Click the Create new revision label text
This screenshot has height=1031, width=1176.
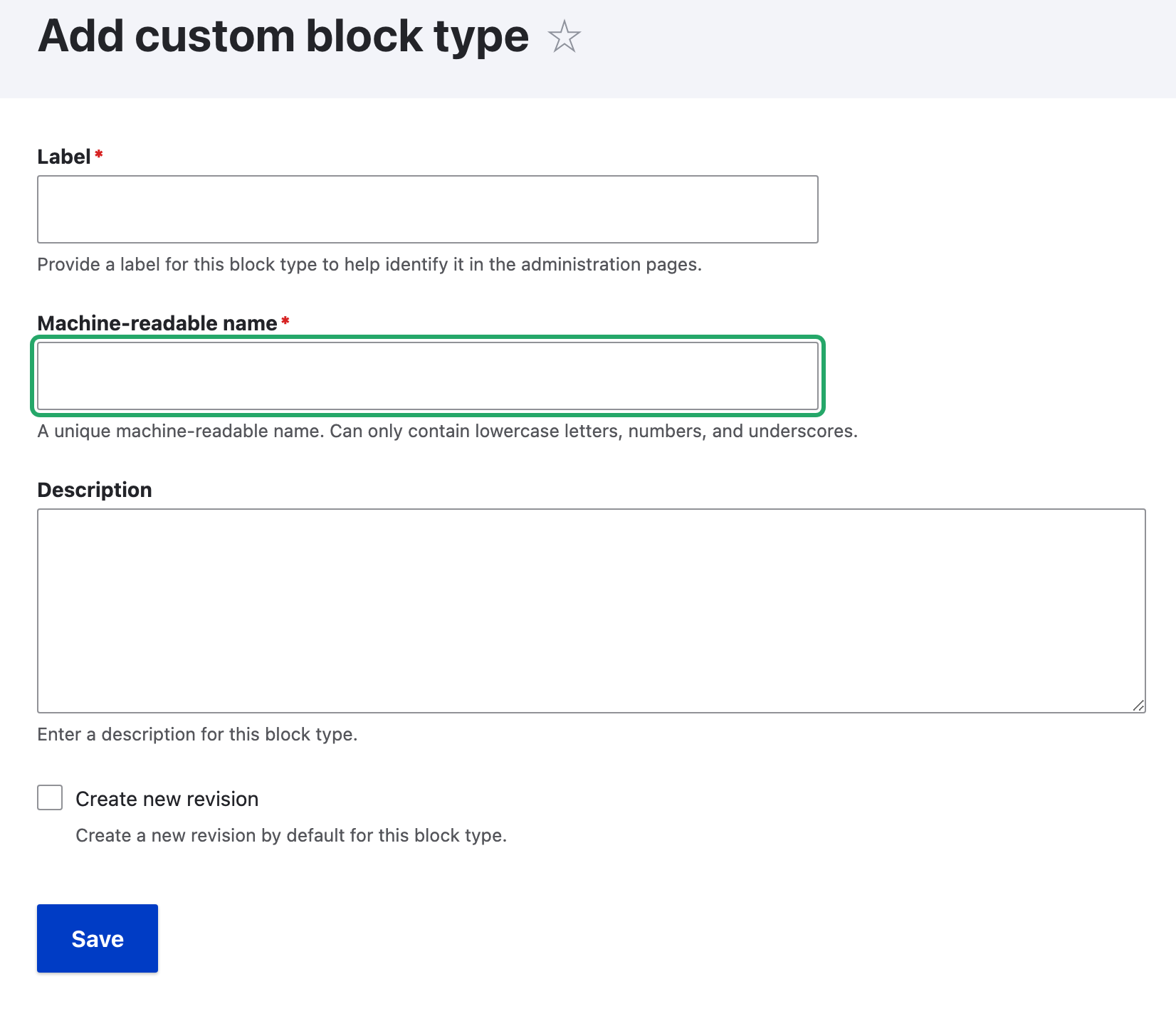click(x=166, y=798)
